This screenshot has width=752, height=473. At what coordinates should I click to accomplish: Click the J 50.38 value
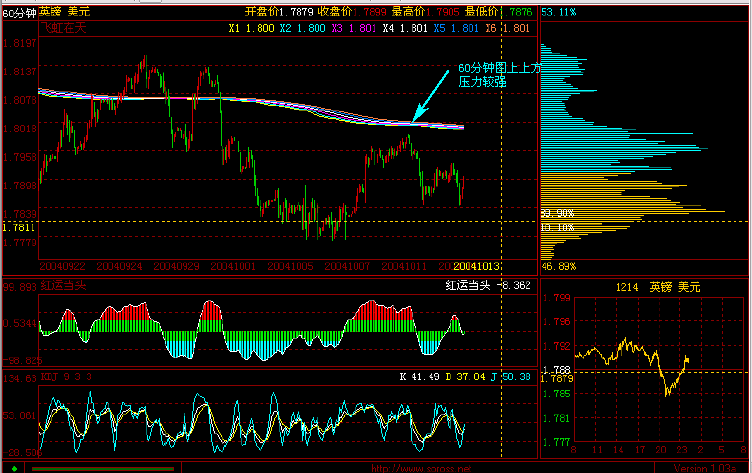(x=510, y=377)
